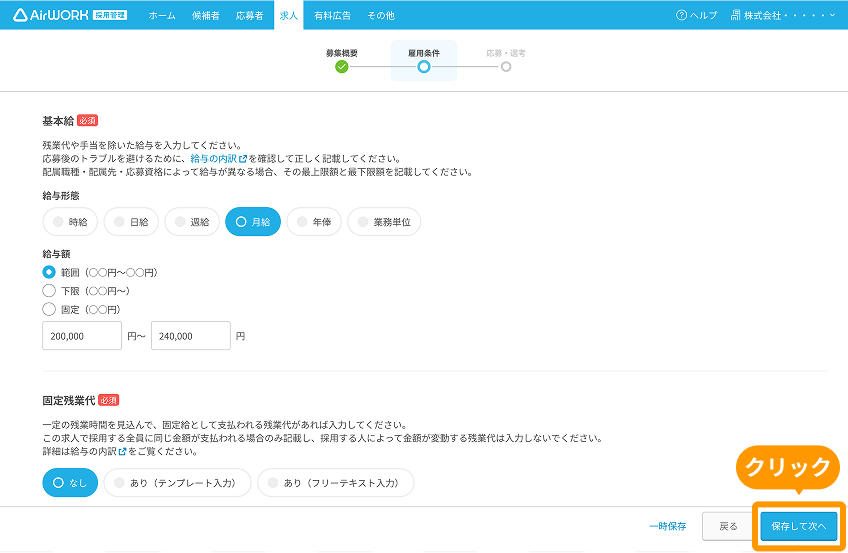This screenshot has width=848, height=553.
Task: Go to the ホーム menu
Action: pyautogui.click(x=162, y=16)
